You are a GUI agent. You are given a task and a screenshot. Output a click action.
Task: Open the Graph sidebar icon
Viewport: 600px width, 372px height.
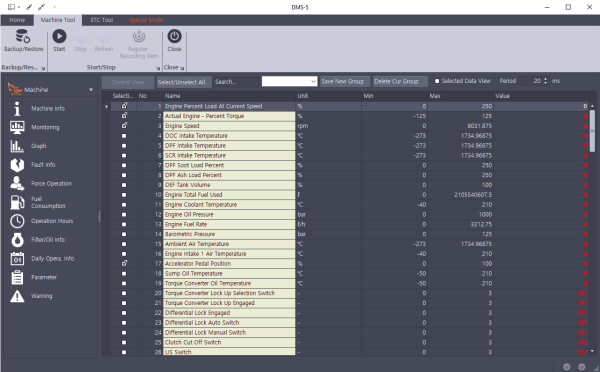pyautogui.click(x=17, y=146)
